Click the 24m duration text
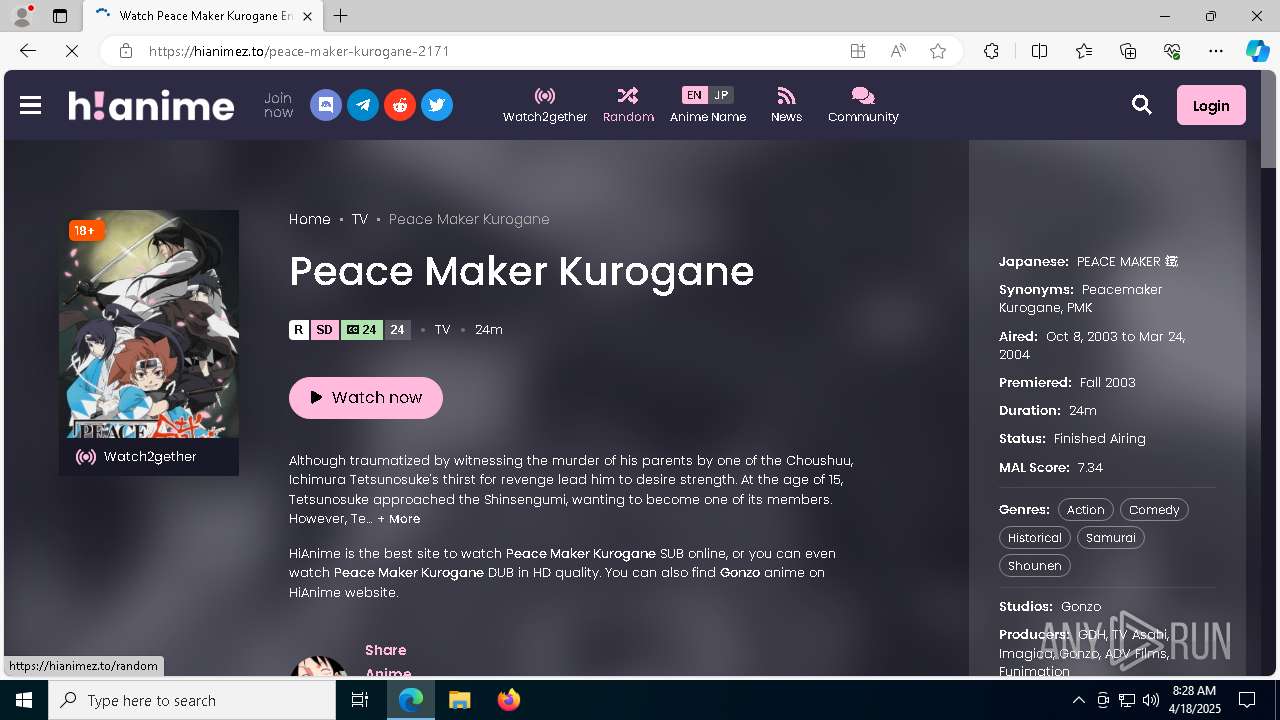Screen dimensions: 1280x720 pyautogui.click(x=489, y=330)
